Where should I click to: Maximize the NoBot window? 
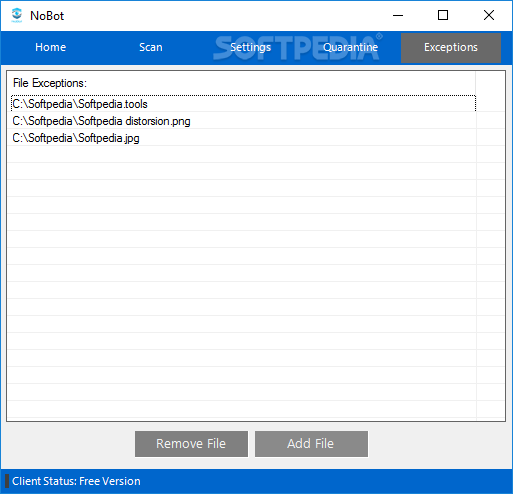pos(443,15)
